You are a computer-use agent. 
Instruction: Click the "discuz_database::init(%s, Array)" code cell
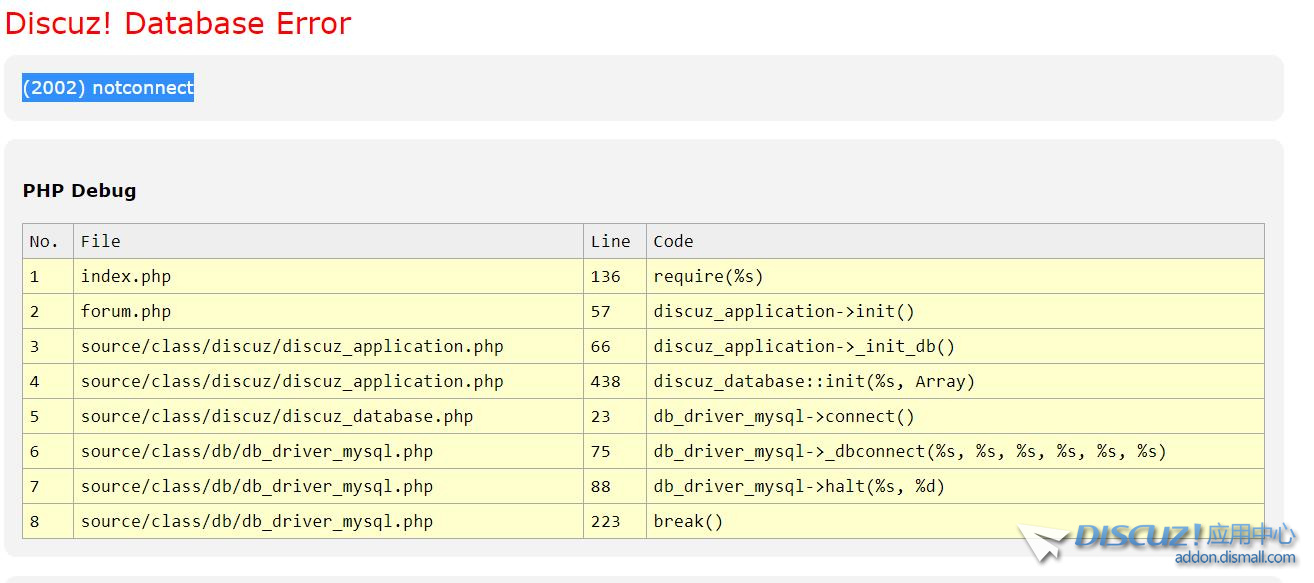(955, 381)
